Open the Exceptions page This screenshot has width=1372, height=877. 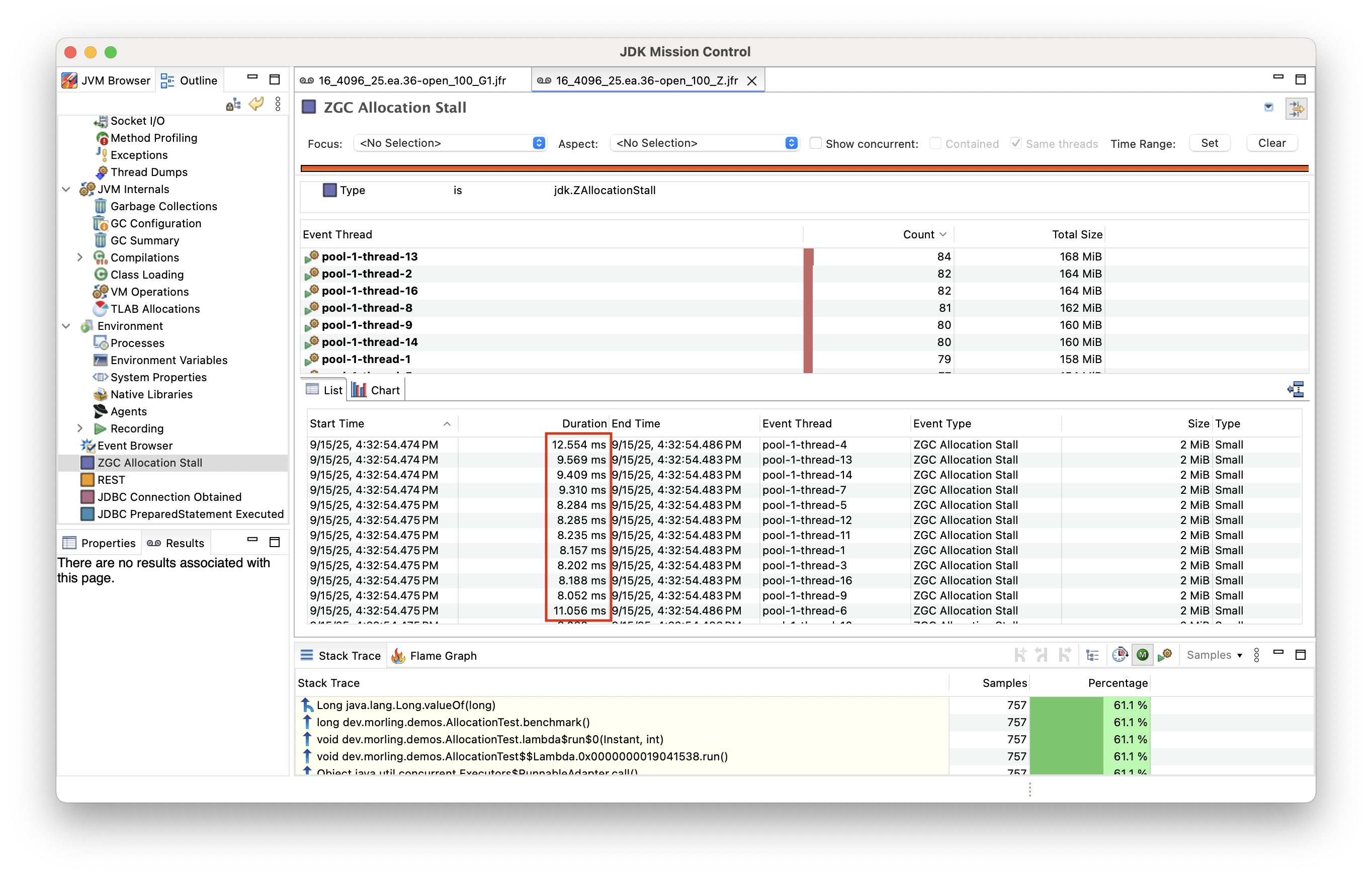138,155
